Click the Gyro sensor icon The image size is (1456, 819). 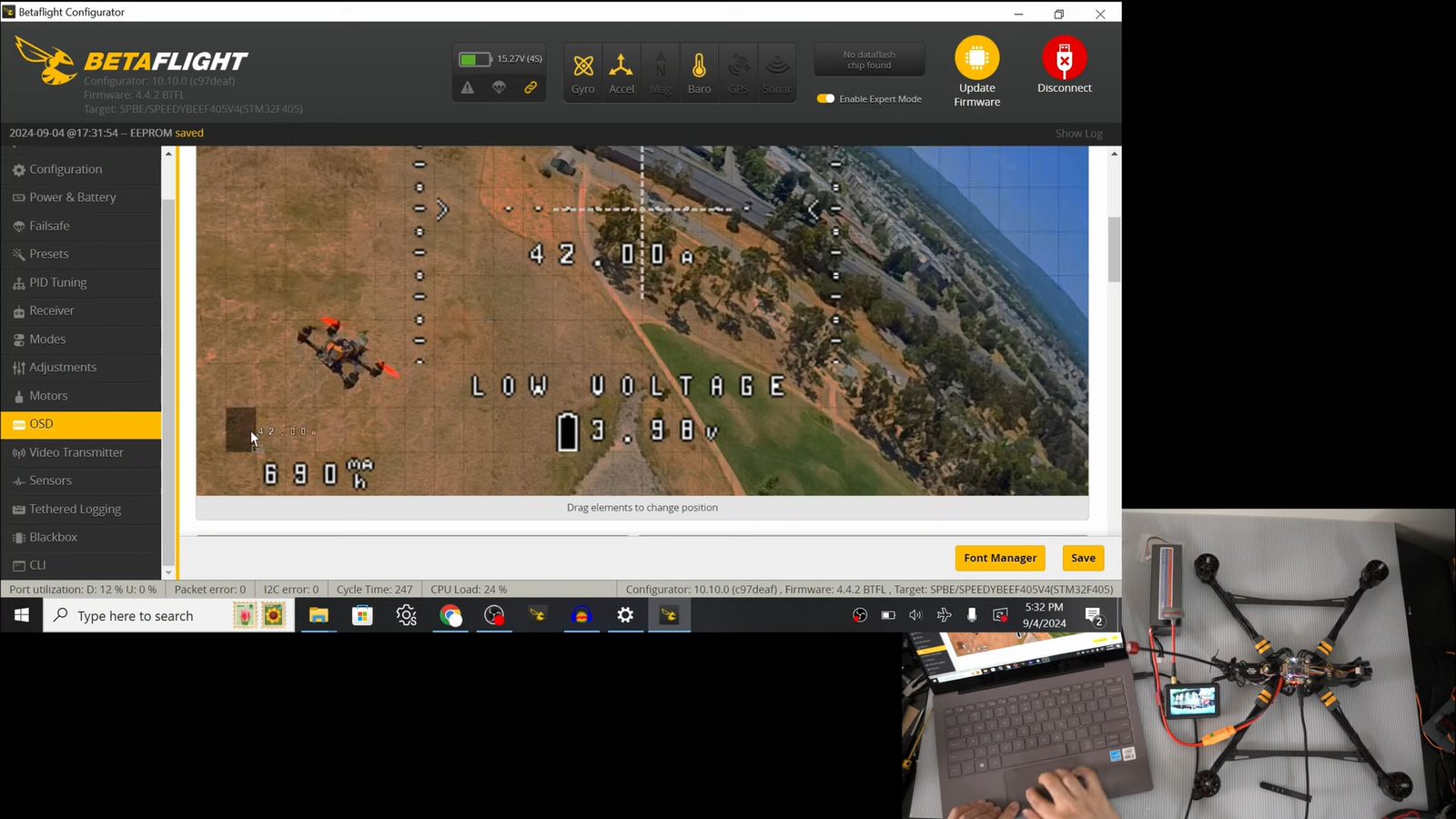click(x=583, y=73)
